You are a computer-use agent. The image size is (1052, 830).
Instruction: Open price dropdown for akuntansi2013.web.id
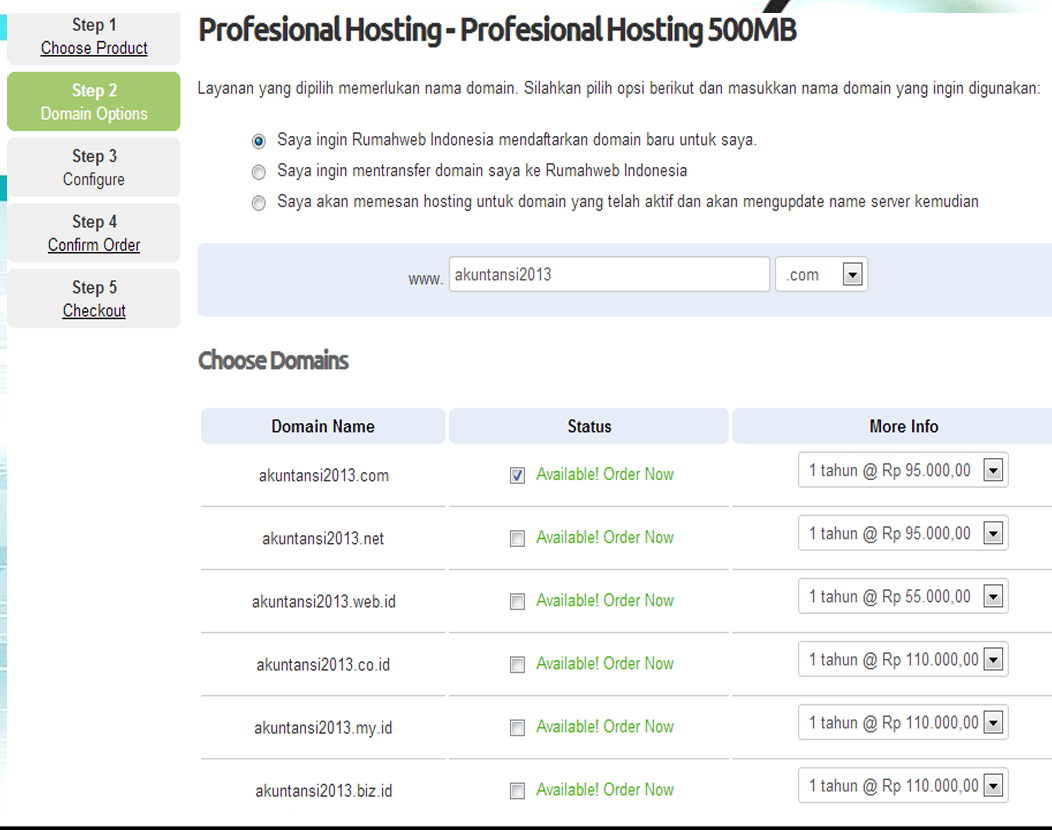click(x=903, y=596)
